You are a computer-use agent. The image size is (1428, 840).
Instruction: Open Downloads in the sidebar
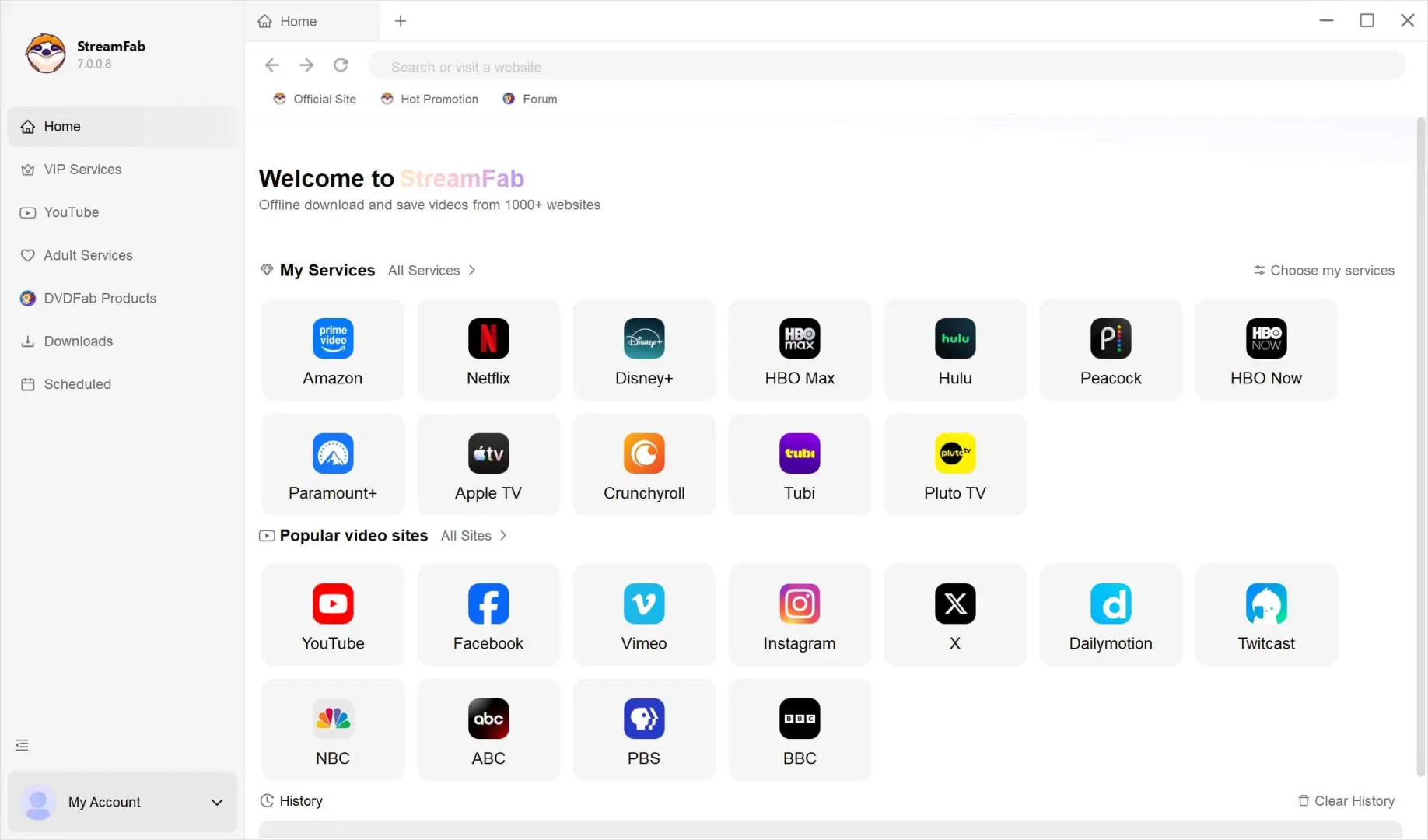[123, 341]
